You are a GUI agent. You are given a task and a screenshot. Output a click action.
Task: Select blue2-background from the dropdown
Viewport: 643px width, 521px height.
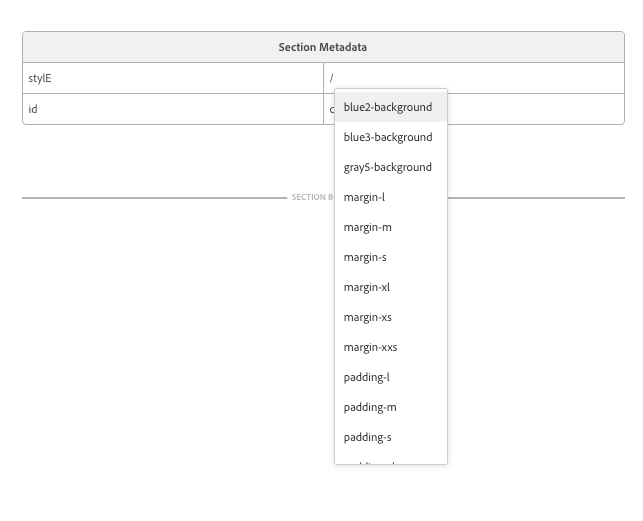coord(391,107)
